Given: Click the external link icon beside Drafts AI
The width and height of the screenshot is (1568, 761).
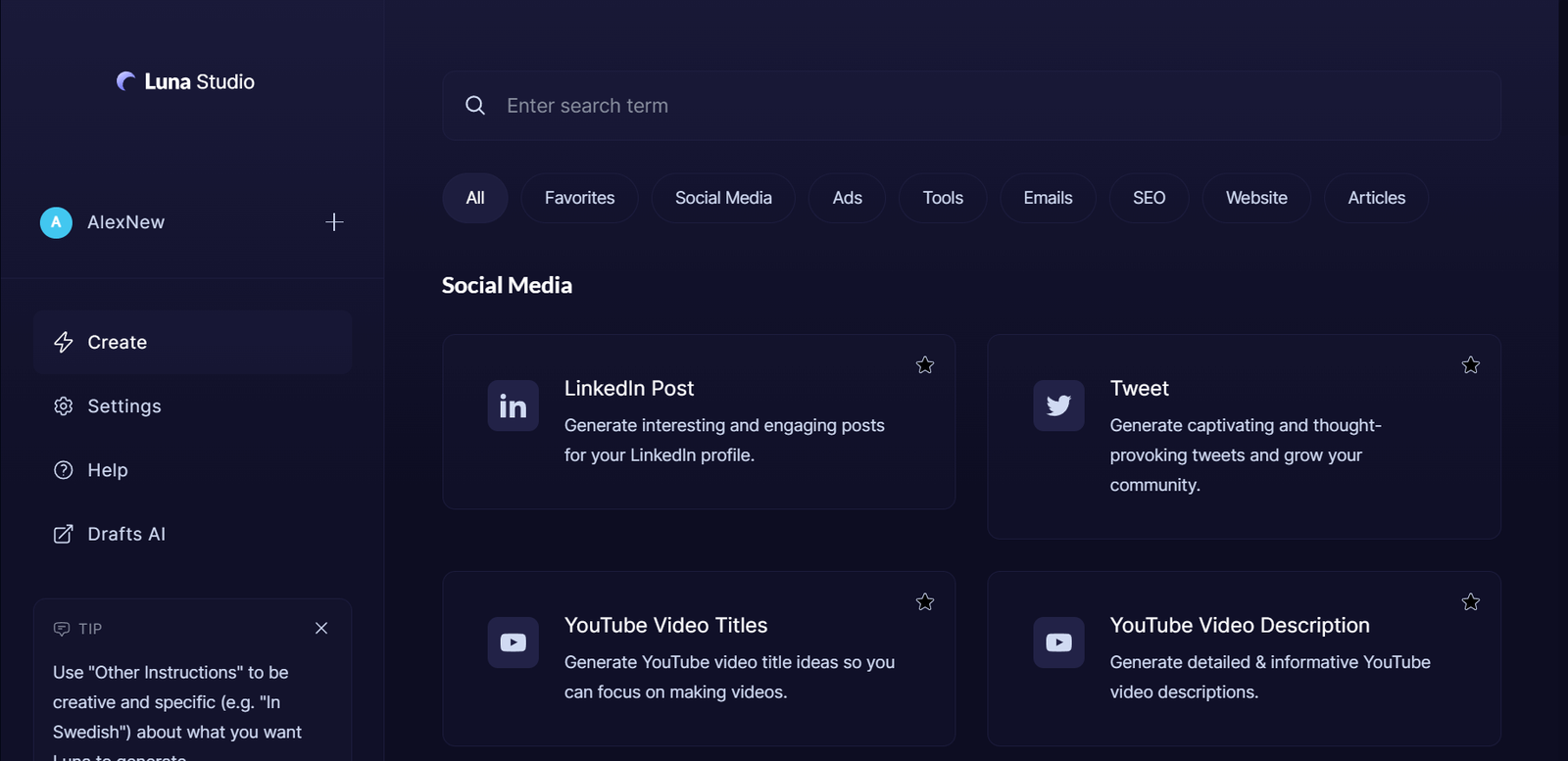Looking at the screenshot, I should (x=64, y=534).
